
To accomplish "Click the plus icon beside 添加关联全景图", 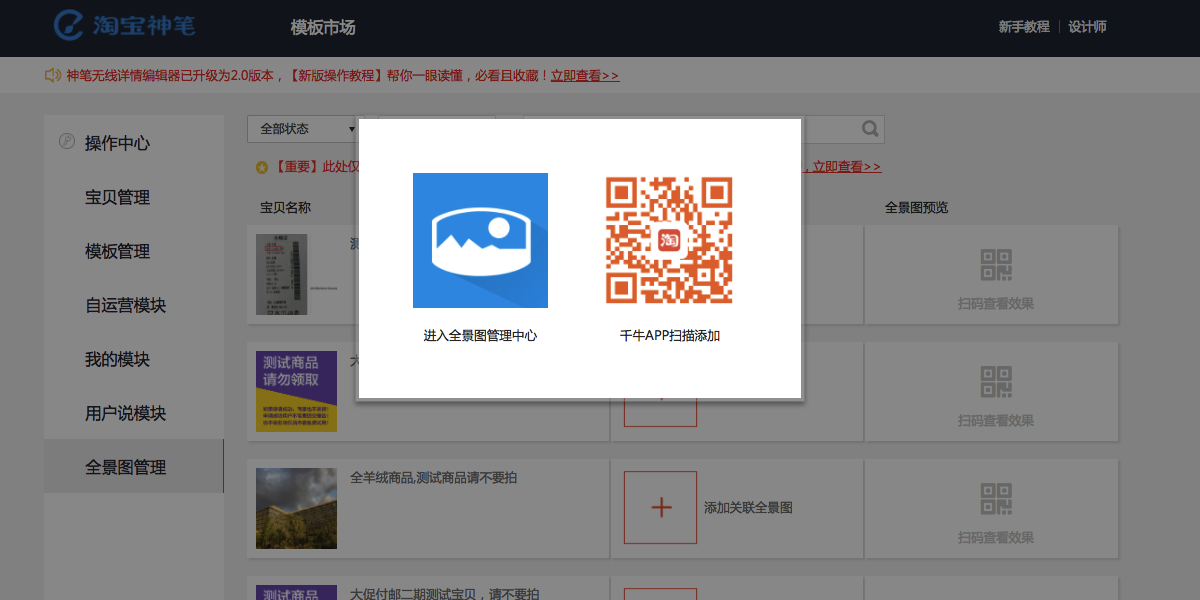I will coord(660,508).
